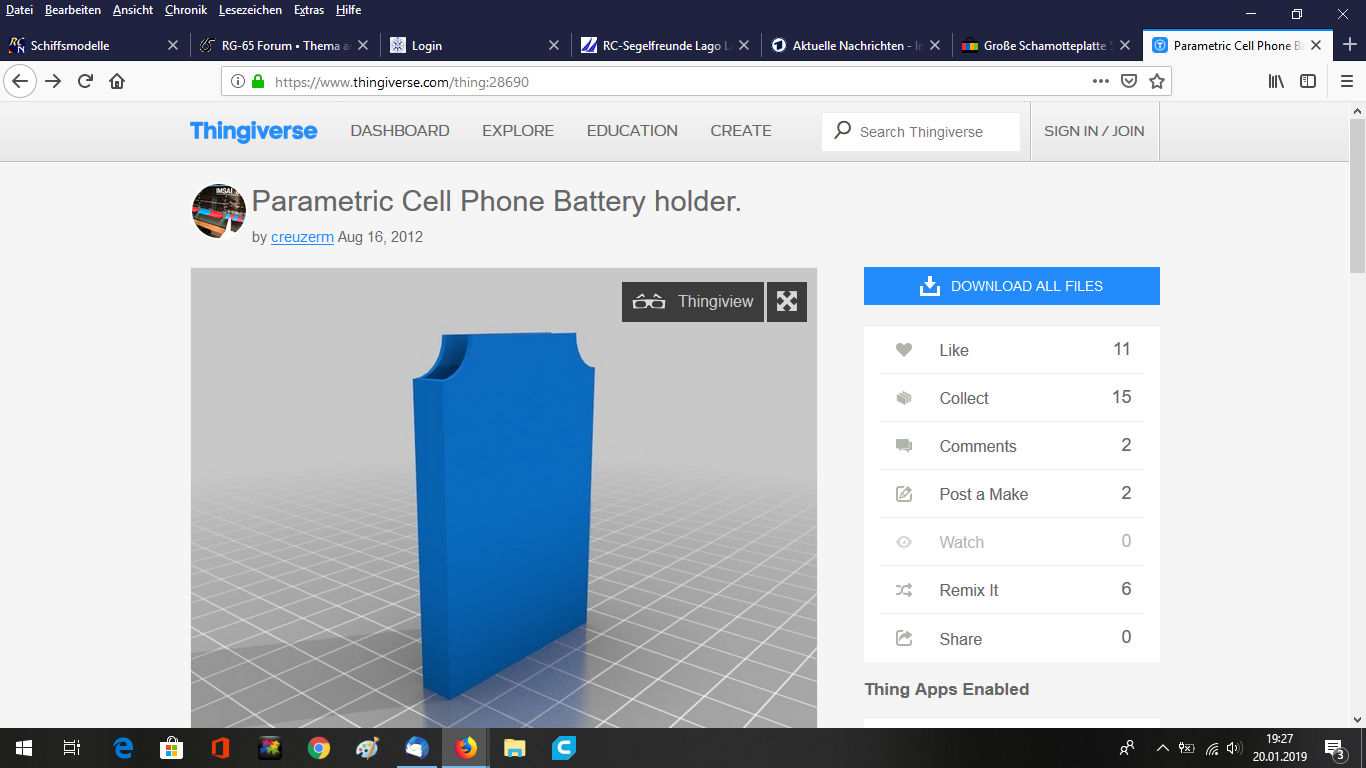Open Firefox hamburger menu

click(1347, 82)
